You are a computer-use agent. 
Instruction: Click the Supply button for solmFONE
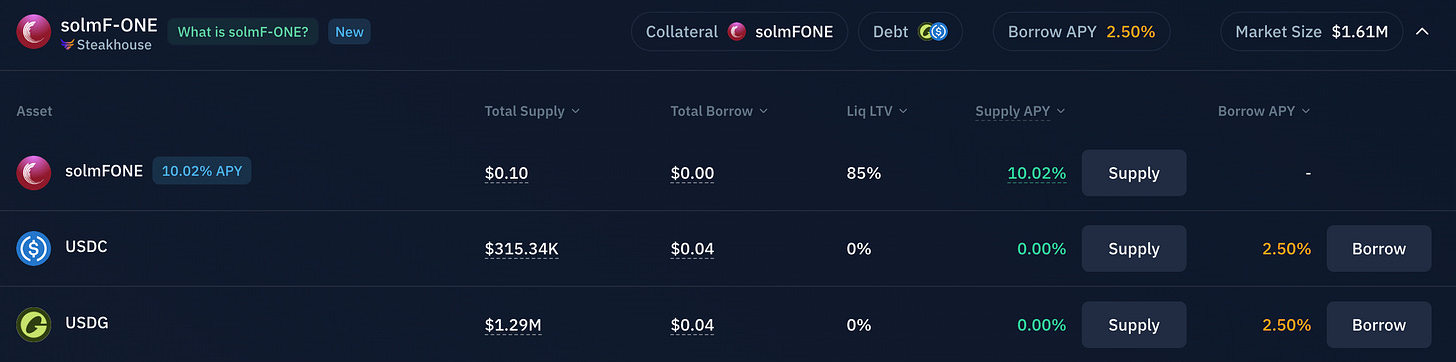click(1134, 173)
